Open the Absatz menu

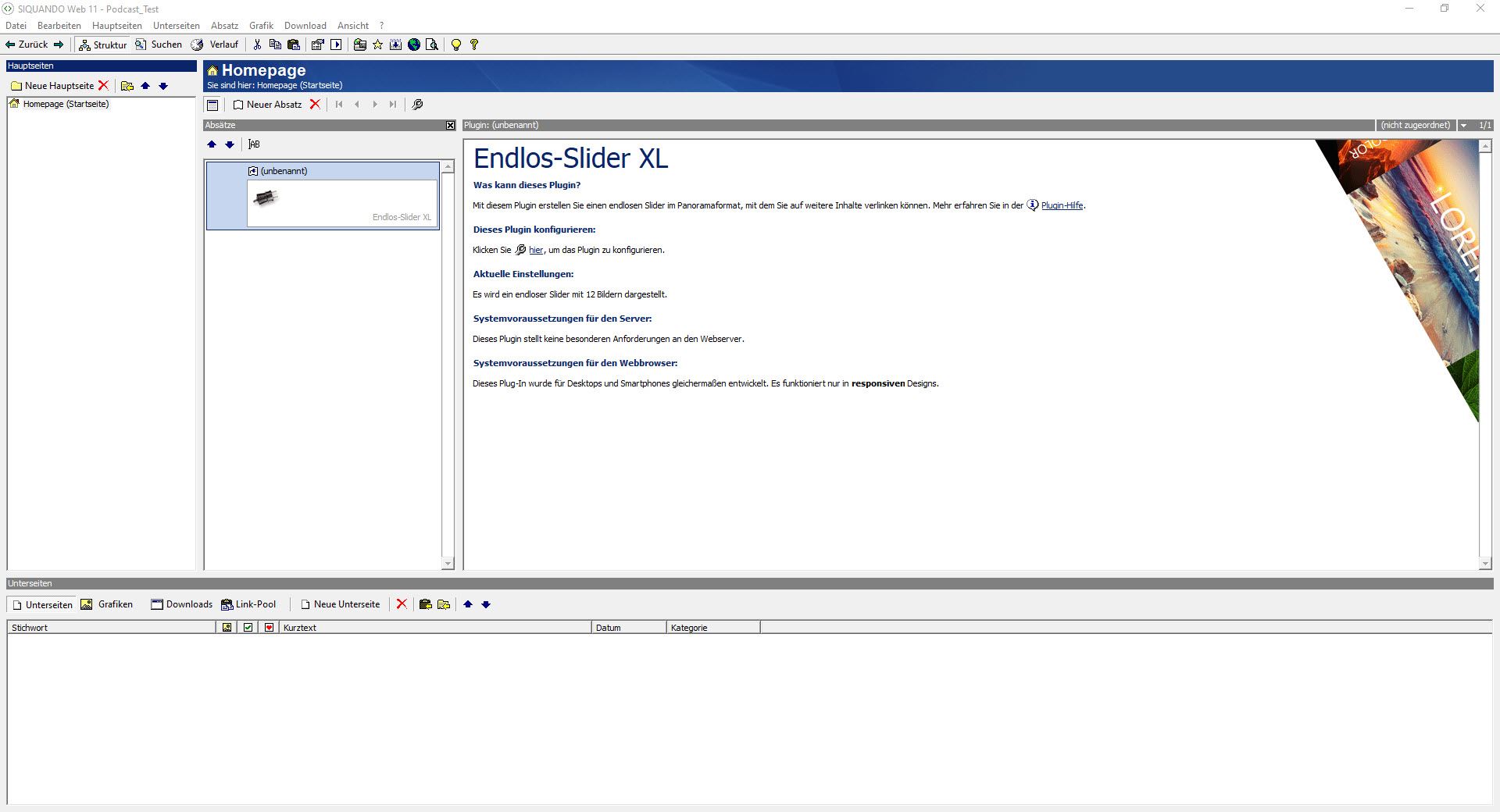coord(224,26)
